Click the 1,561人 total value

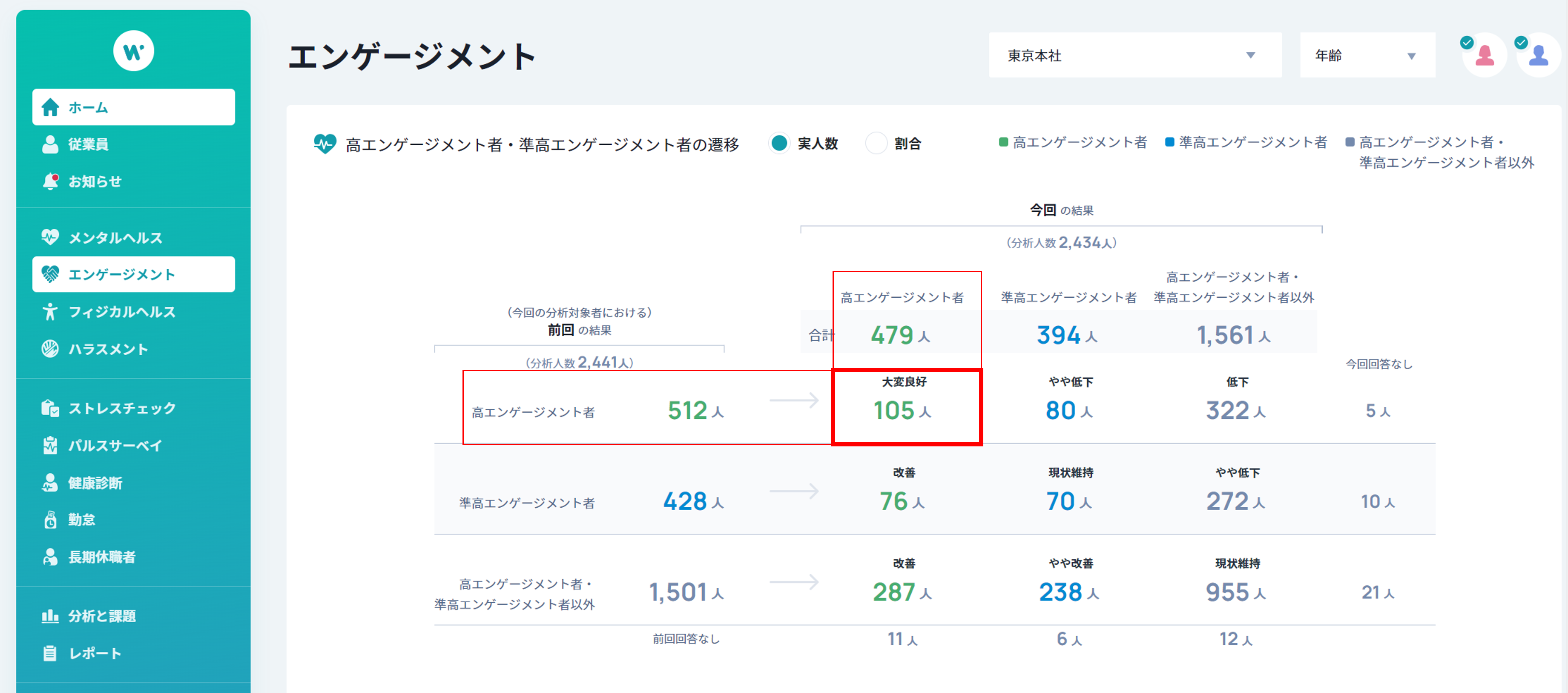click(x=1233, y=336)
